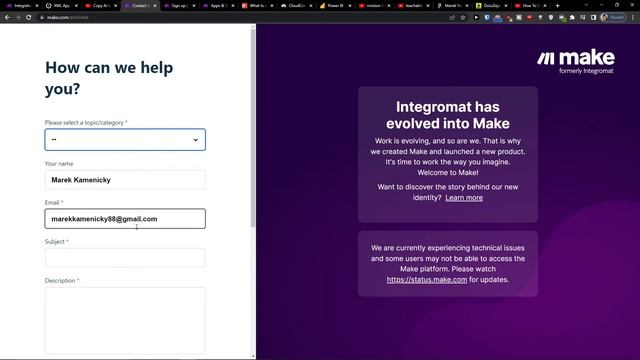Image resolution: width=640 pixels, height=360 pixels.
Task: Add a new browser tab
Action: tap(558, 6)
